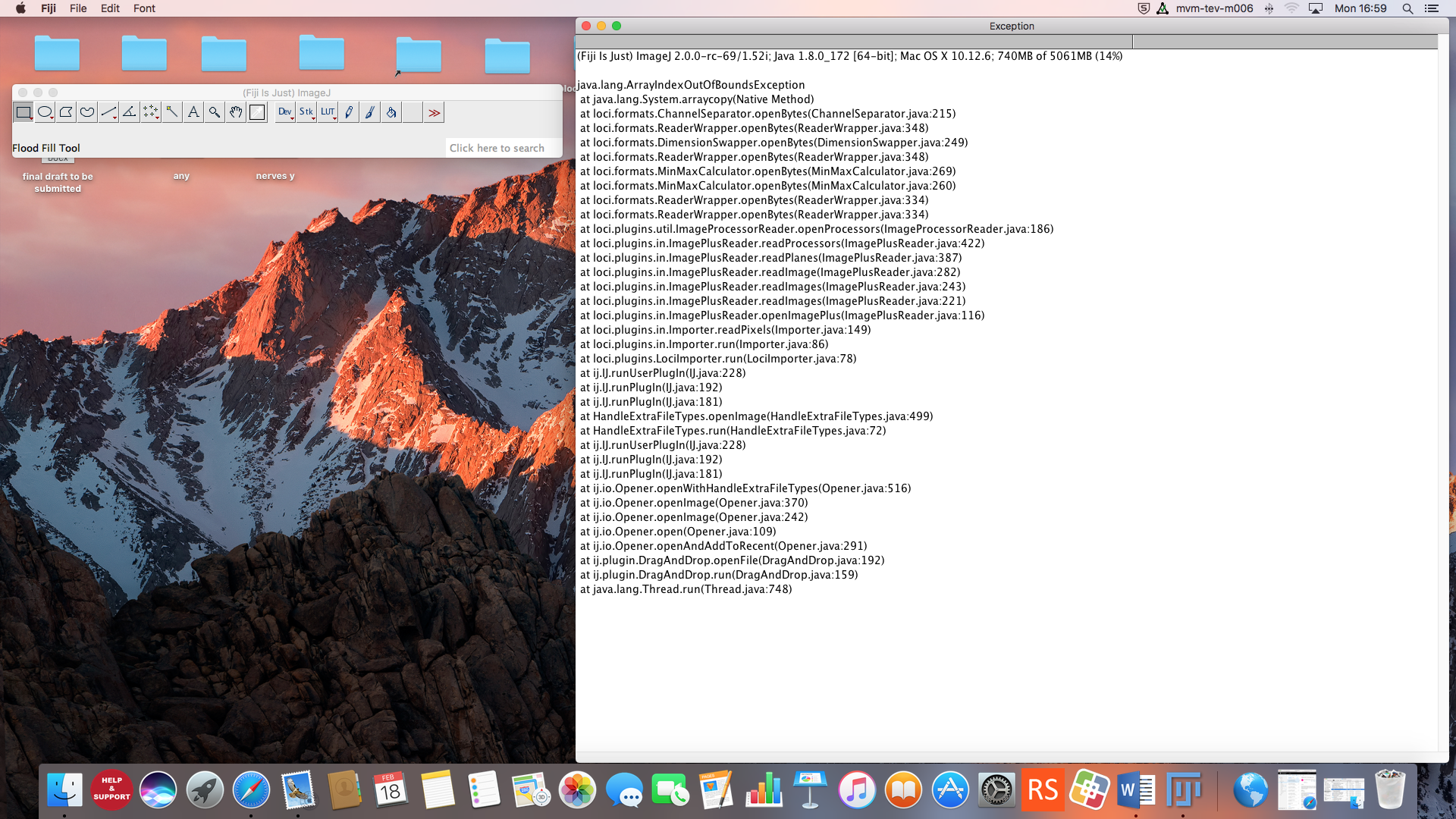Select the Oval selection tool
Screen dimensions: 1456x819
(x=45, y=112)
